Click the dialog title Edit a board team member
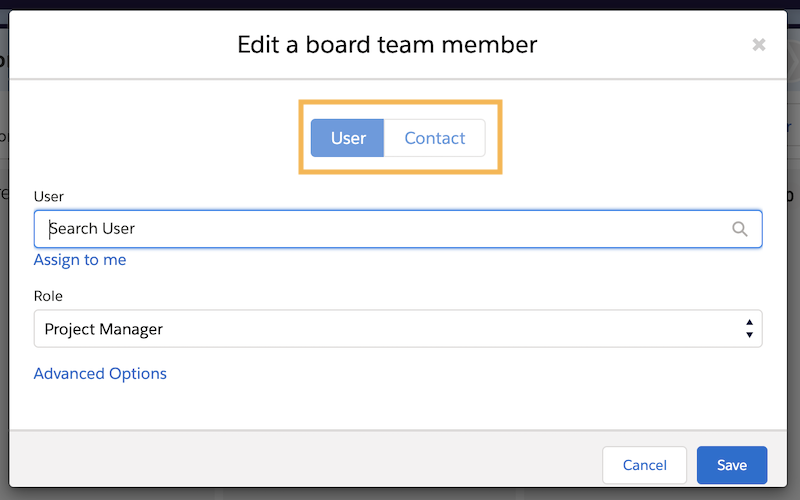800x500 pixels. pos(387,44)
